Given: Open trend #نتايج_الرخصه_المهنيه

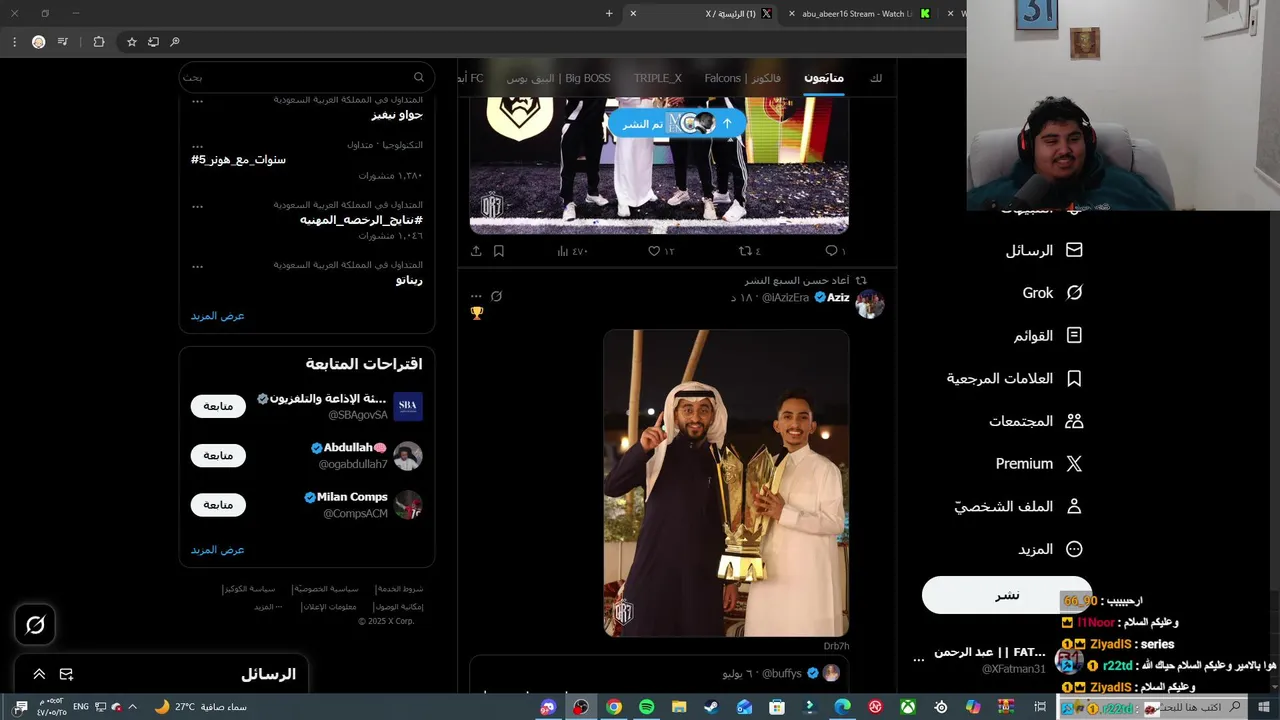Looking at the screenshot, I should (361, 220).
